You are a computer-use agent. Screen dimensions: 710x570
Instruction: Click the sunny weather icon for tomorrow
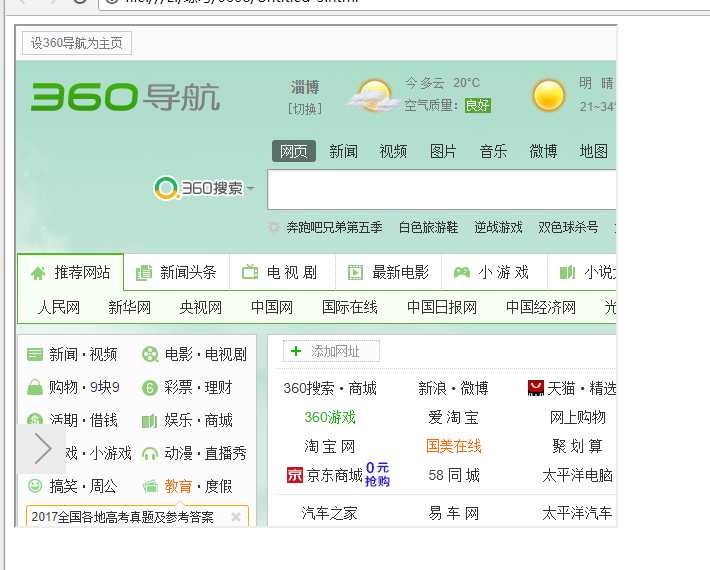pos(548,95)
